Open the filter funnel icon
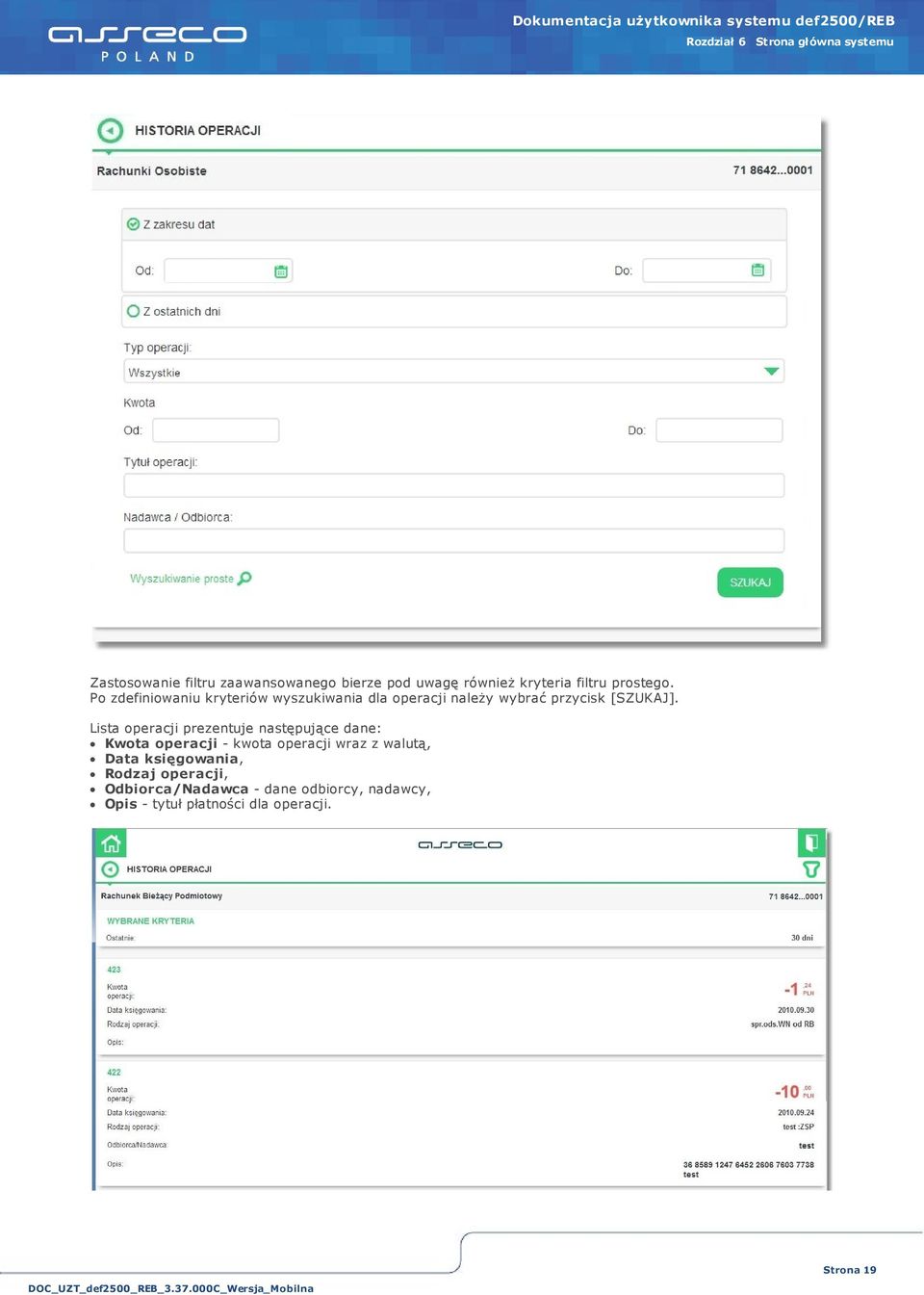This screenshot has height=1295, width=924. [x=811, y=869]
